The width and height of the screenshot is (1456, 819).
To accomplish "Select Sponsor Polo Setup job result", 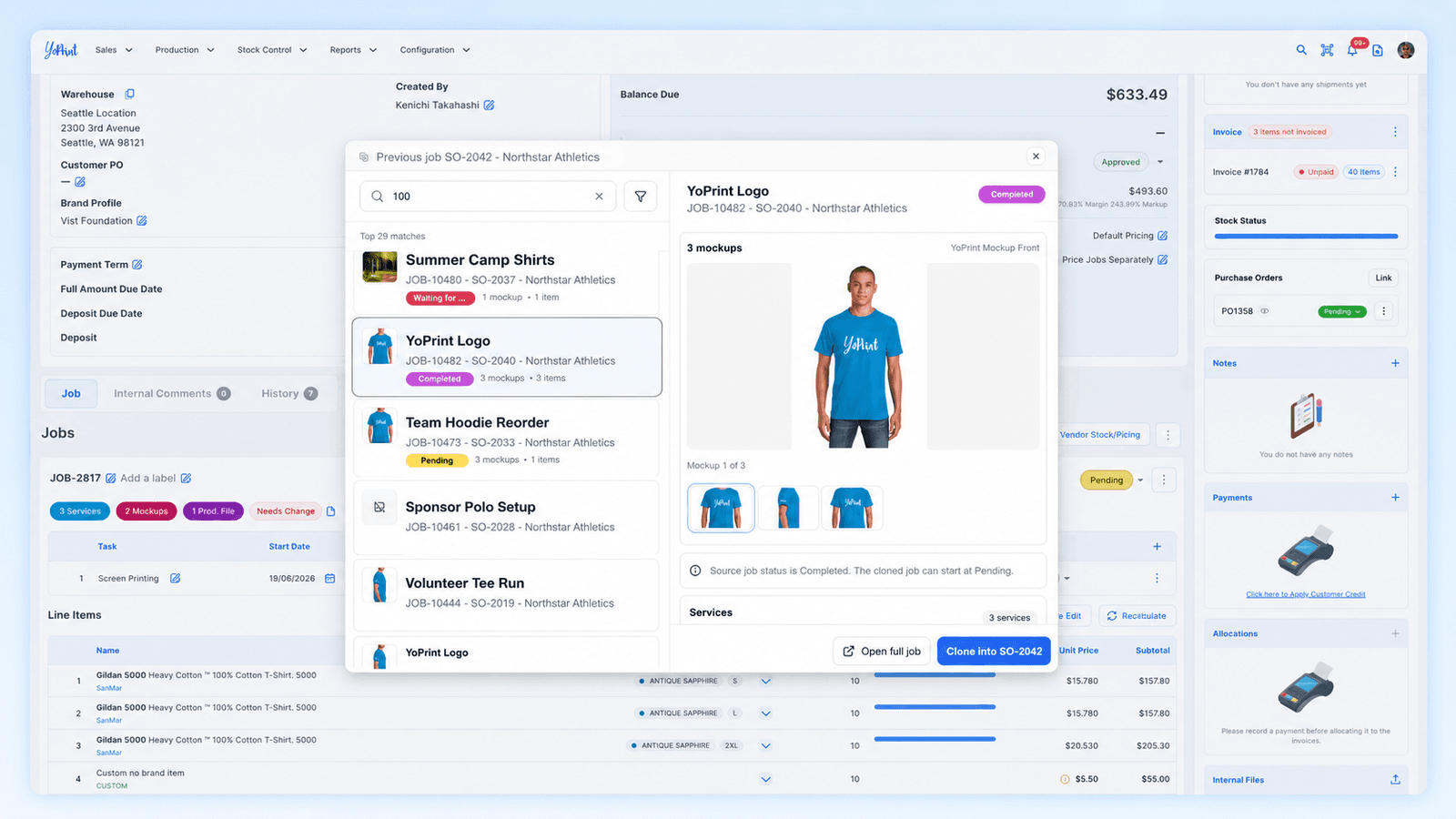I will tap(506, 519).
